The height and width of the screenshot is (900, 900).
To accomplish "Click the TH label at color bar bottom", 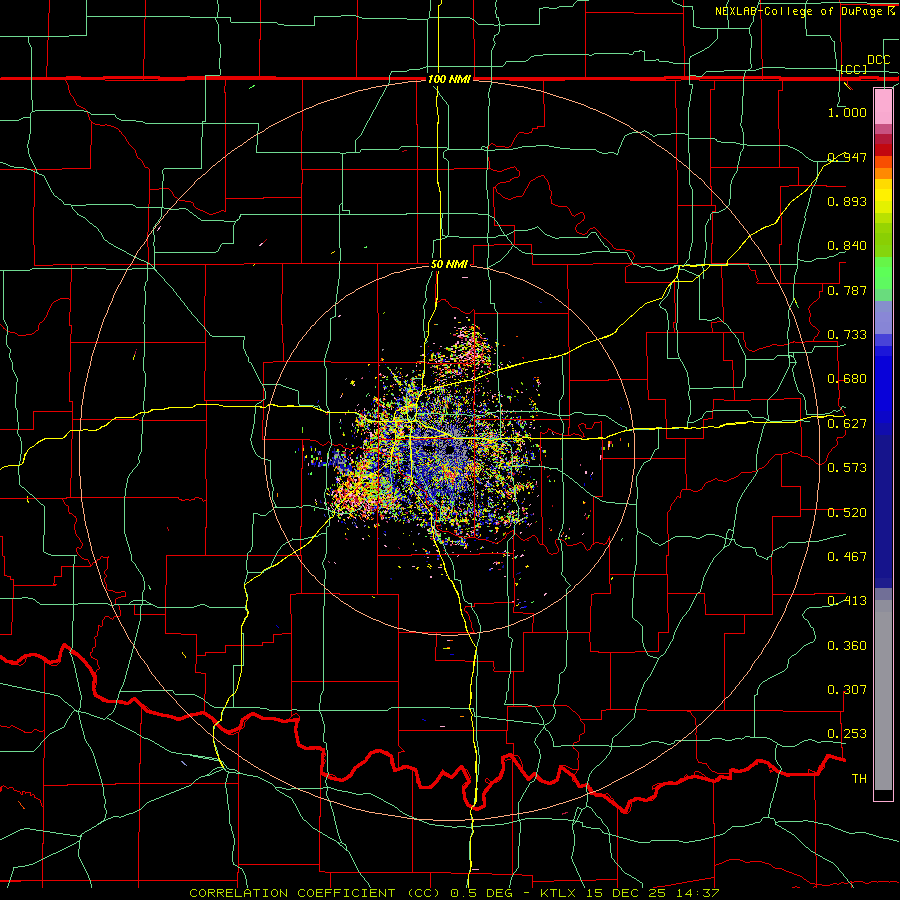I will [859, 779].
